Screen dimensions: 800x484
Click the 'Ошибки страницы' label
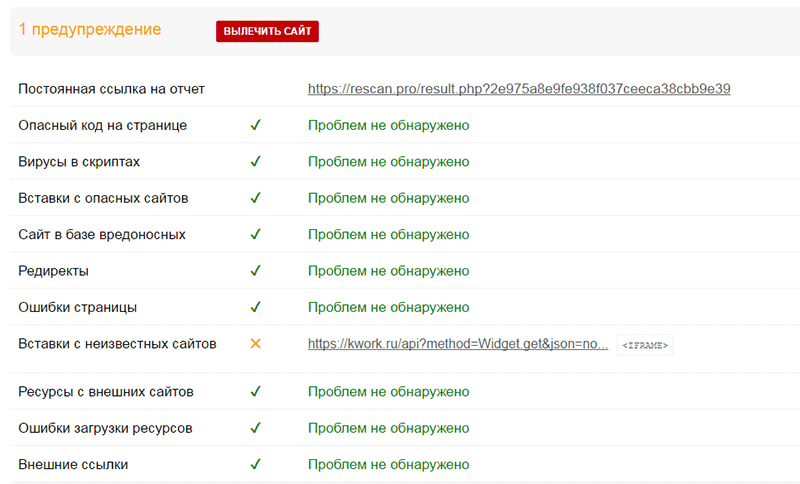78,308
